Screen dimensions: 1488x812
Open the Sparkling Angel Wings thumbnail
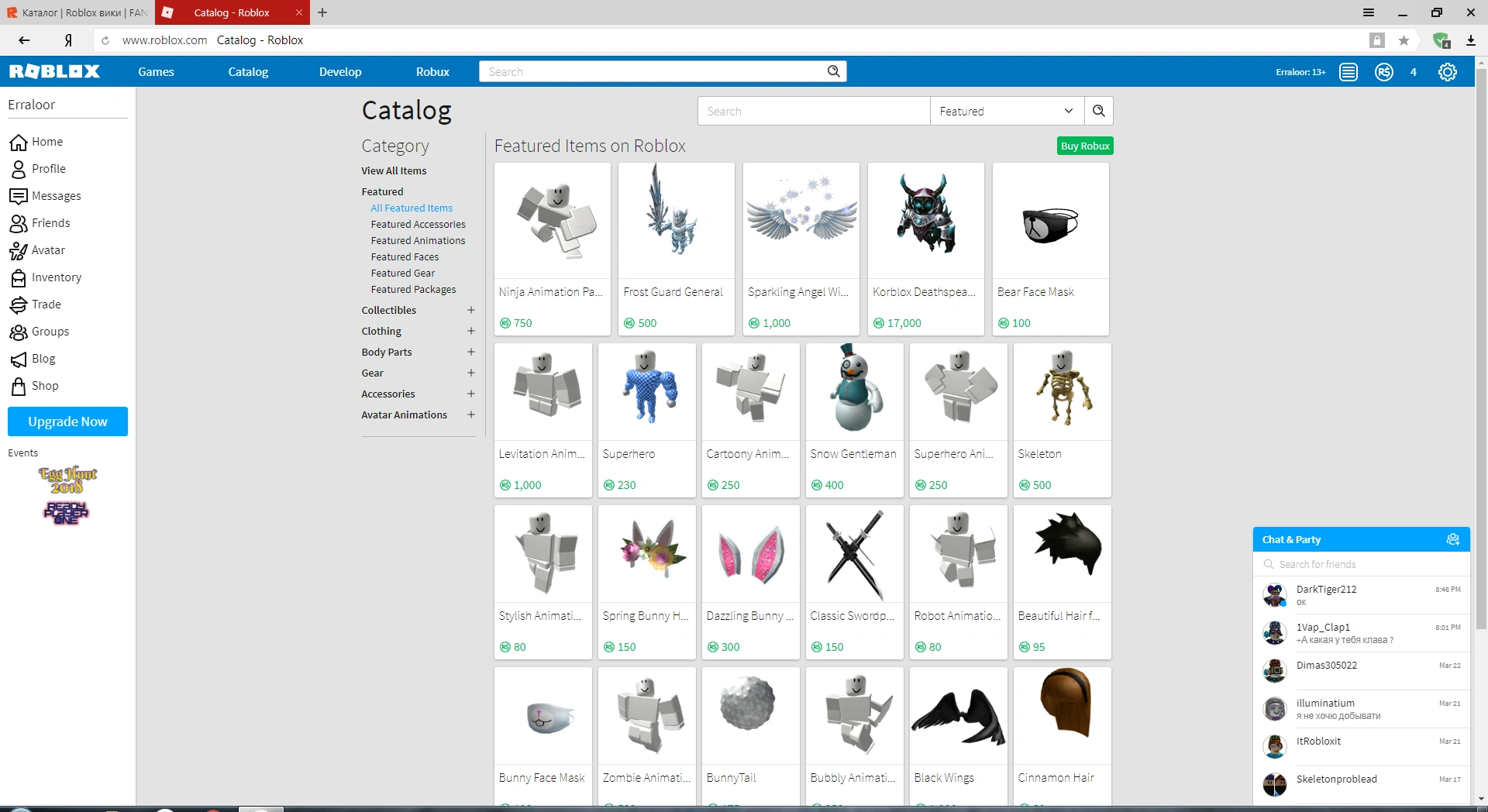pos(801,220)
